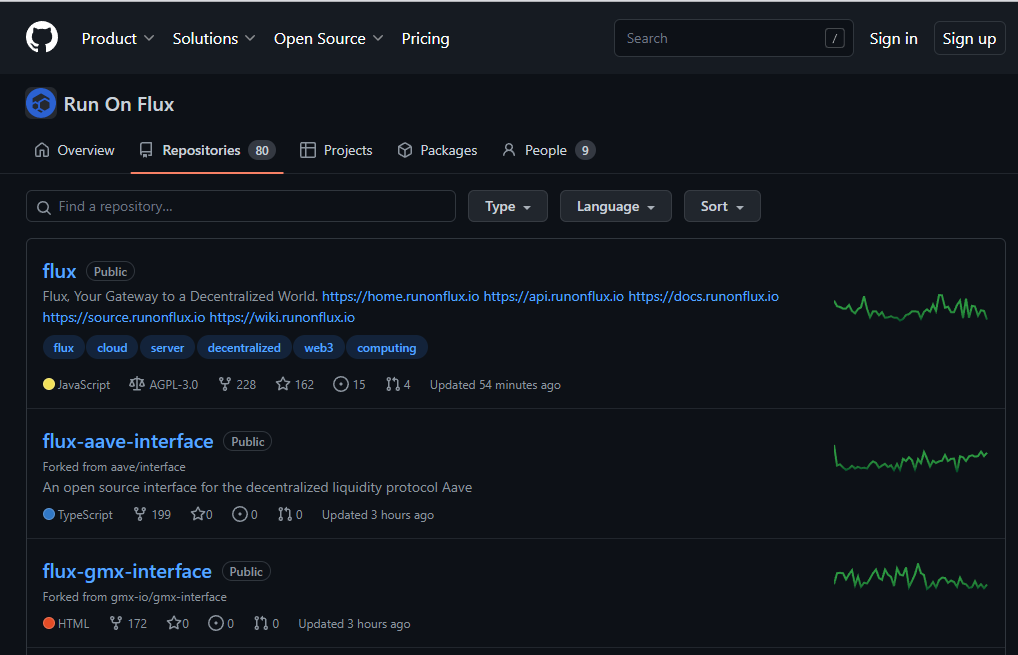1018x655 pixels.
Task: Click the flux-gmx-interface activity graph
Action: 910,576
